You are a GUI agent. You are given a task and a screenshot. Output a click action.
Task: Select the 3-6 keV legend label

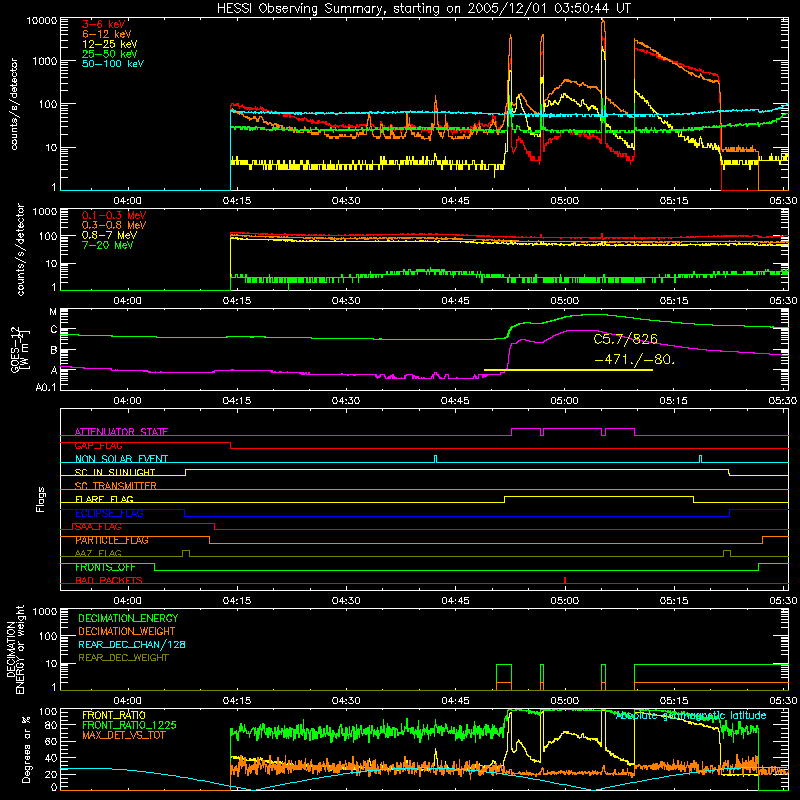(104, 24)
